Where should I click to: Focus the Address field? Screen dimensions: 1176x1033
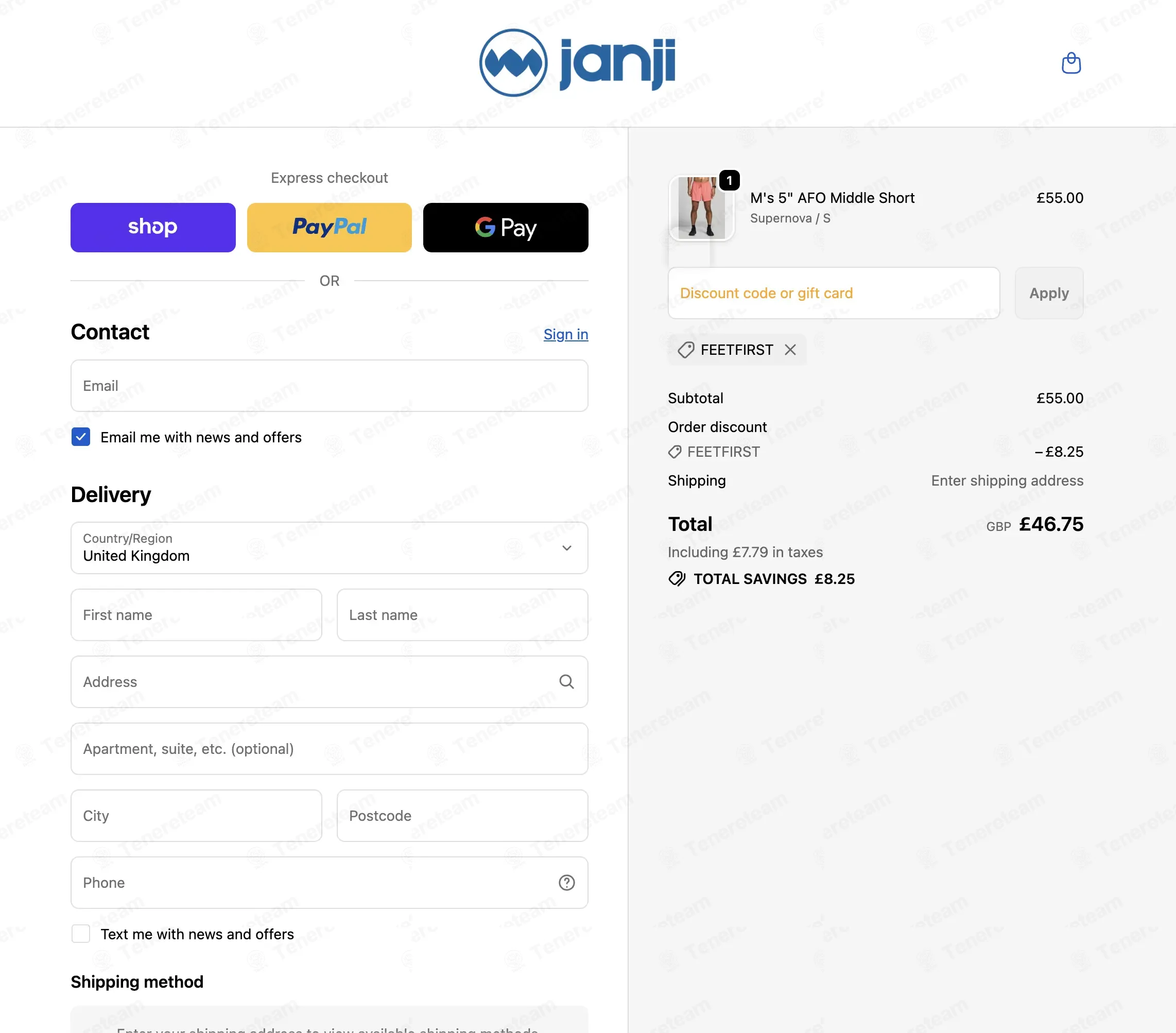(x=329, y=682)
